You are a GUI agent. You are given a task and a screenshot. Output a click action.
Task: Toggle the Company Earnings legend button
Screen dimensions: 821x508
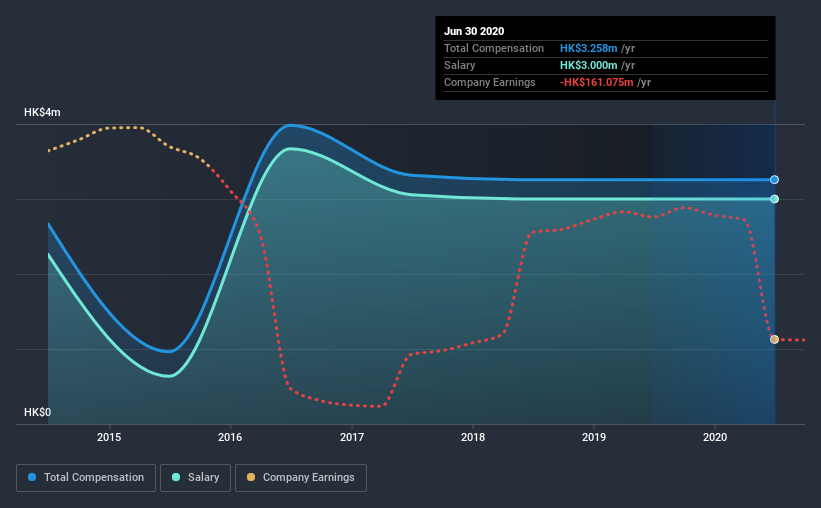(x=301, y=478)
